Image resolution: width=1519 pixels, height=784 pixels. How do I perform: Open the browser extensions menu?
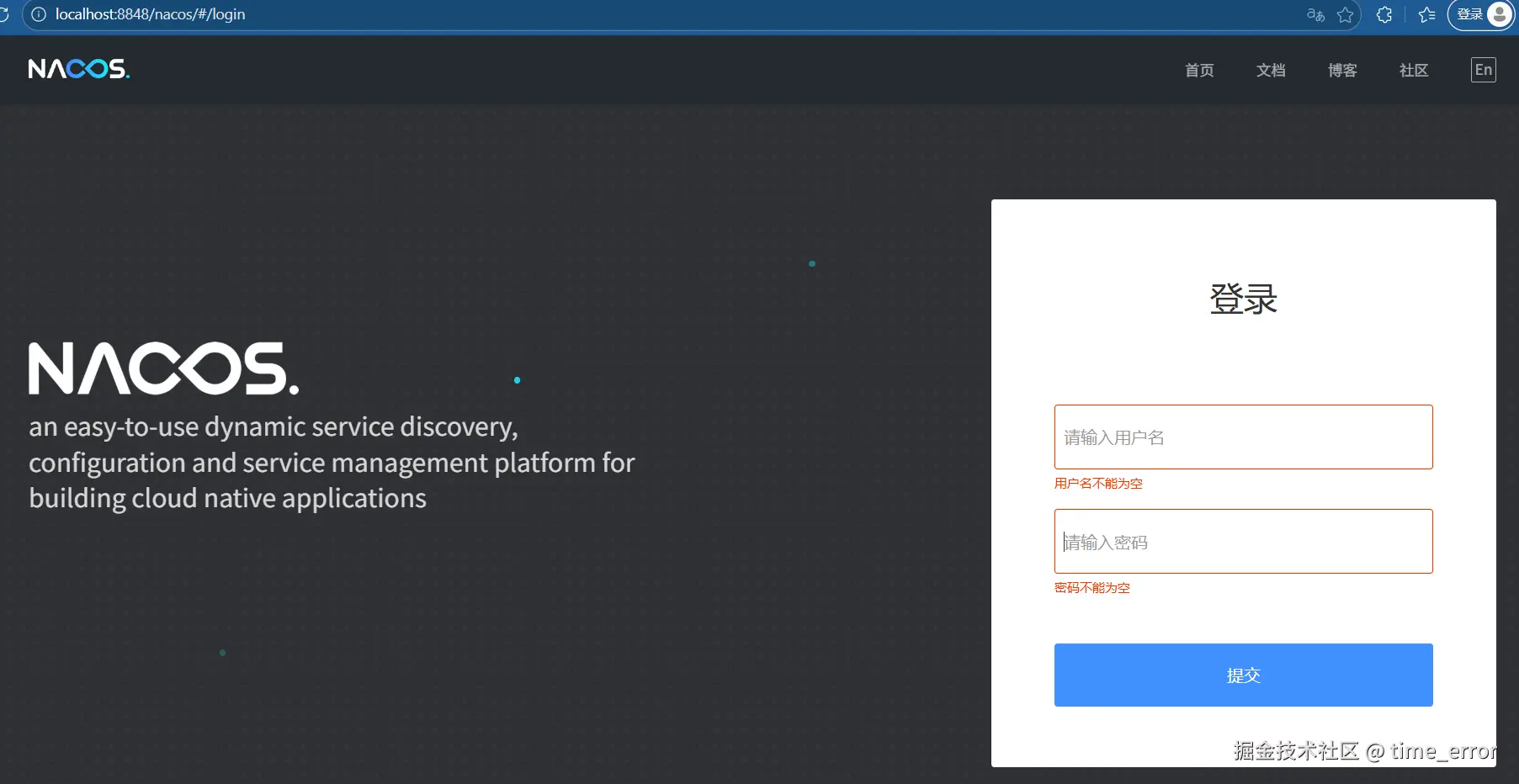(1384, 14)
